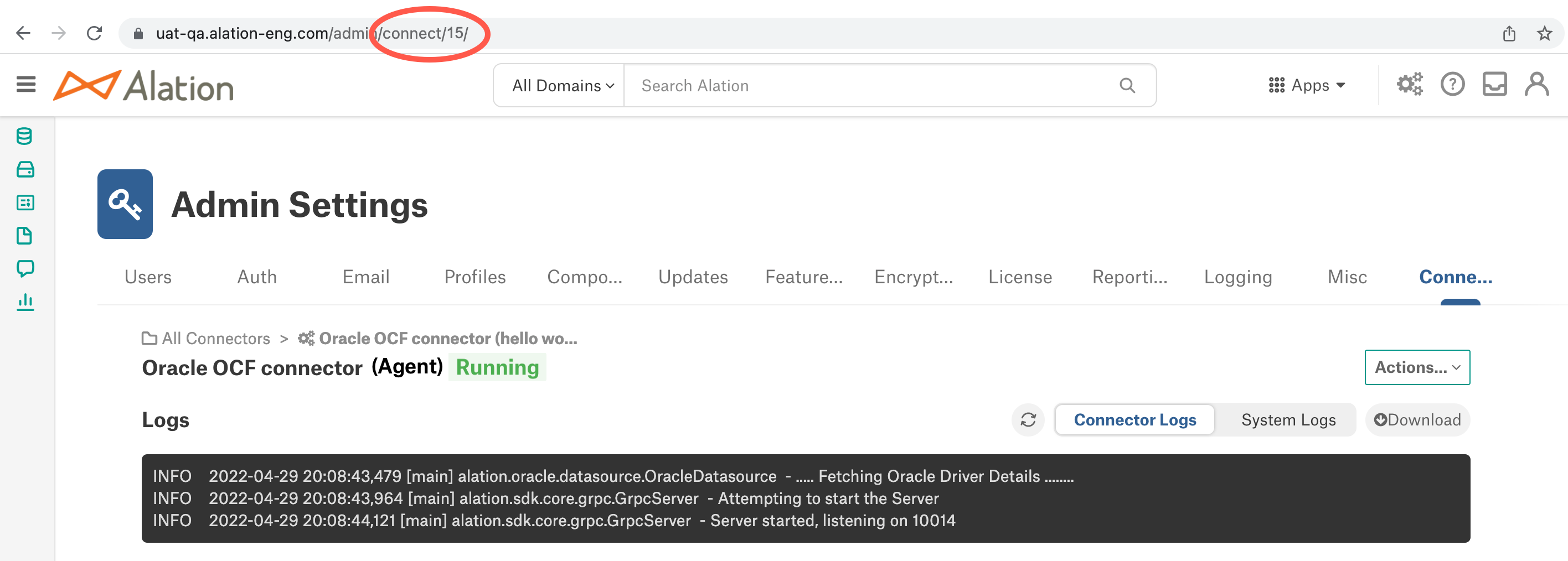Expand the All Domains dropdown
1568x561 pixels.
coord(562,86)
